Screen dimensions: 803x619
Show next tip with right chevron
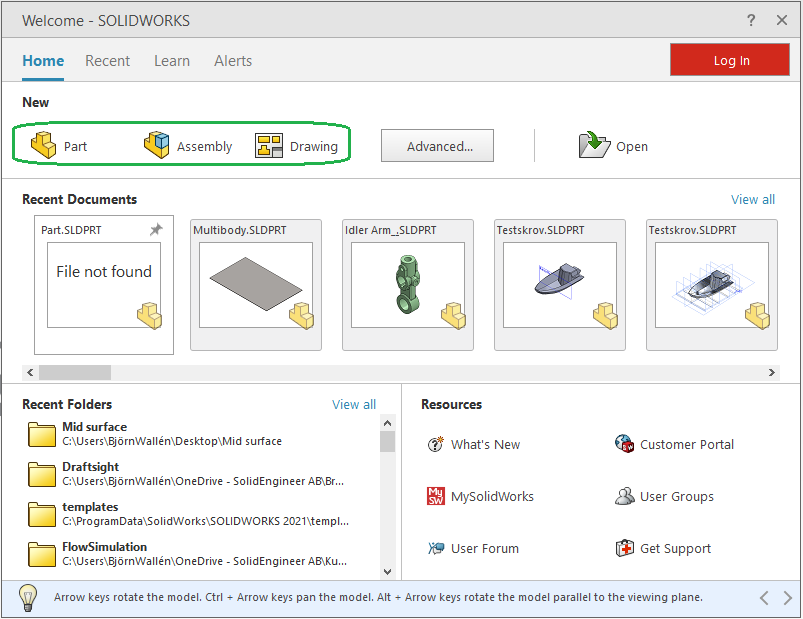point(787,598)
